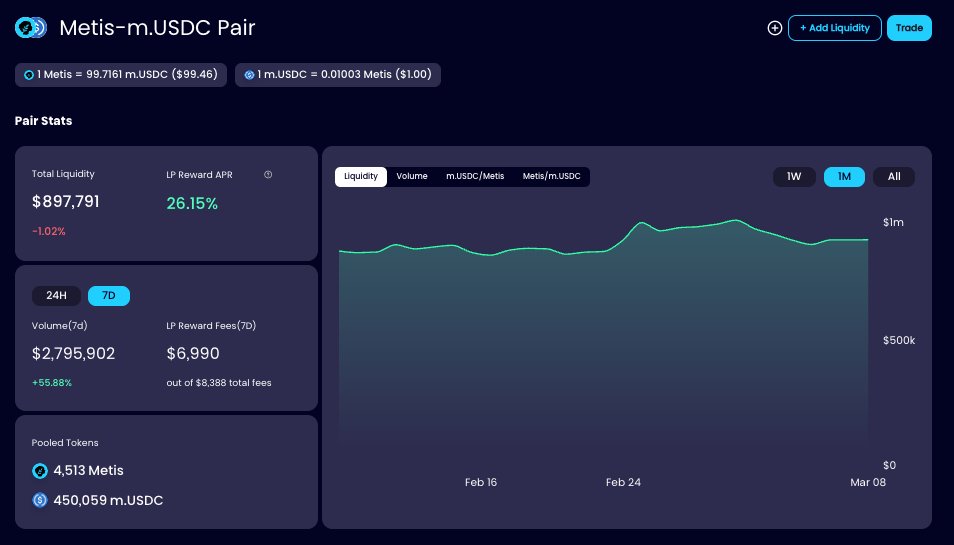Click the Metis token icon under Pooled Tokens
The width and height of the screenshot is (954, 545).
pos(40,471)
